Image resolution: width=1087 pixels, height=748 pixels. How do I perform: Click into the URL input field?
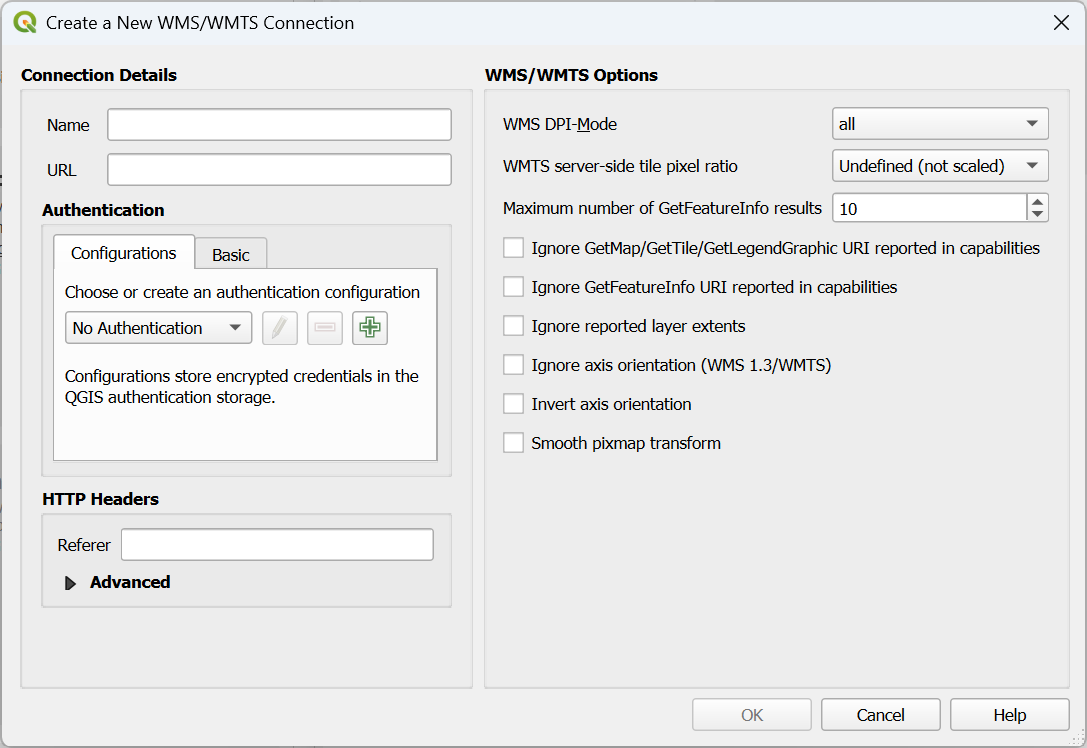(x=279, y=170)
